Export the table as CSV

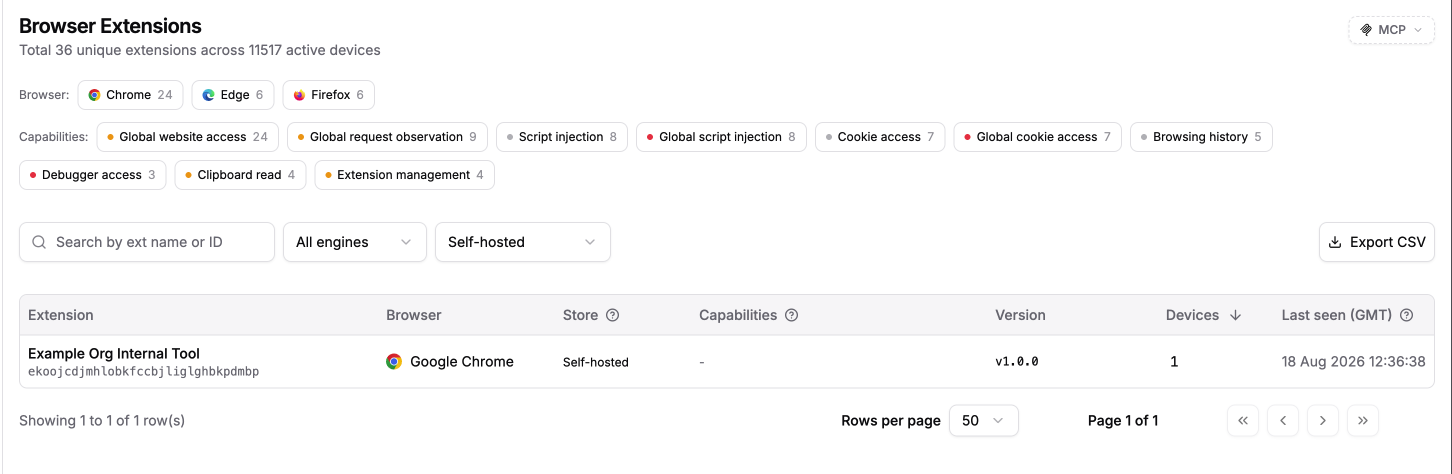[x=1377, y=242]
